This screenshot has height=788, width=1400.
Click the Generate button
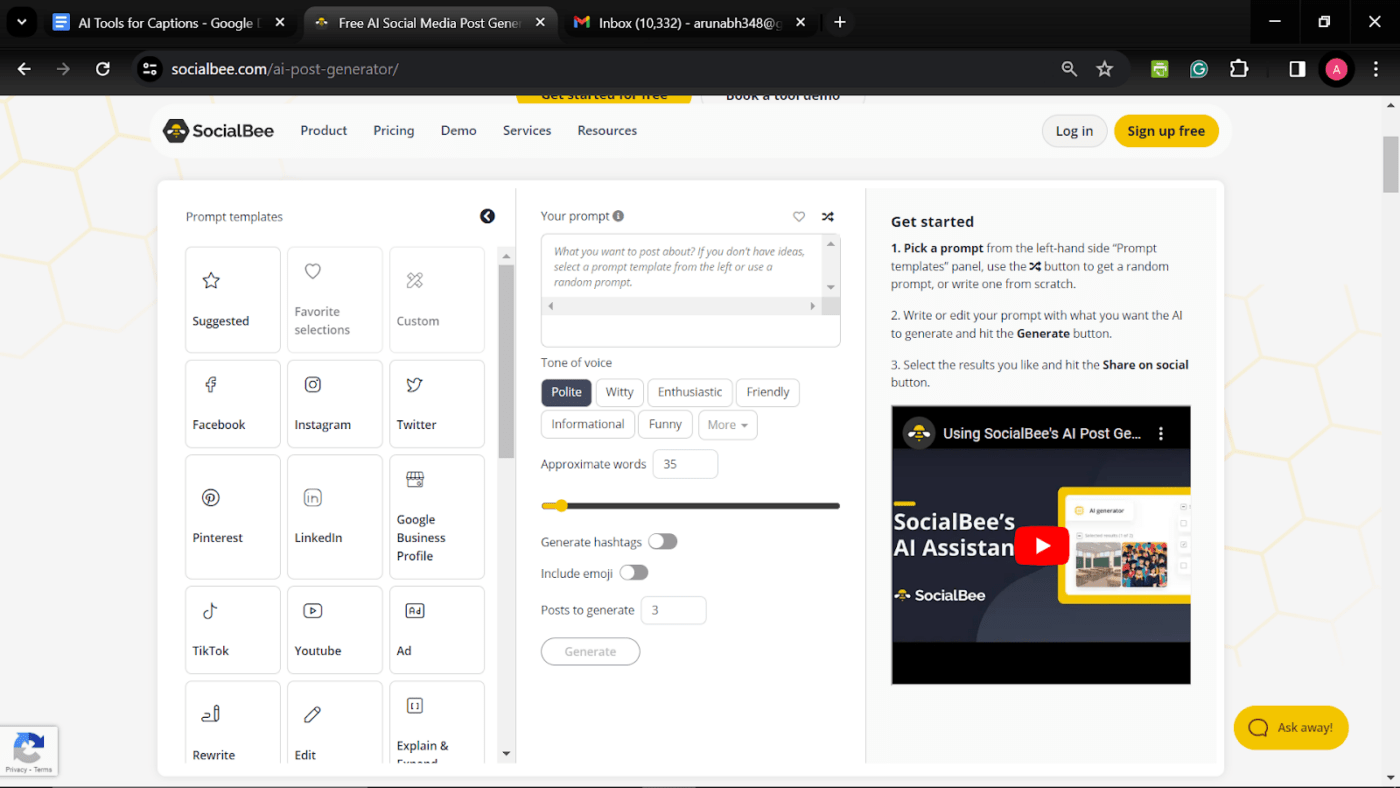pos(590,651)
